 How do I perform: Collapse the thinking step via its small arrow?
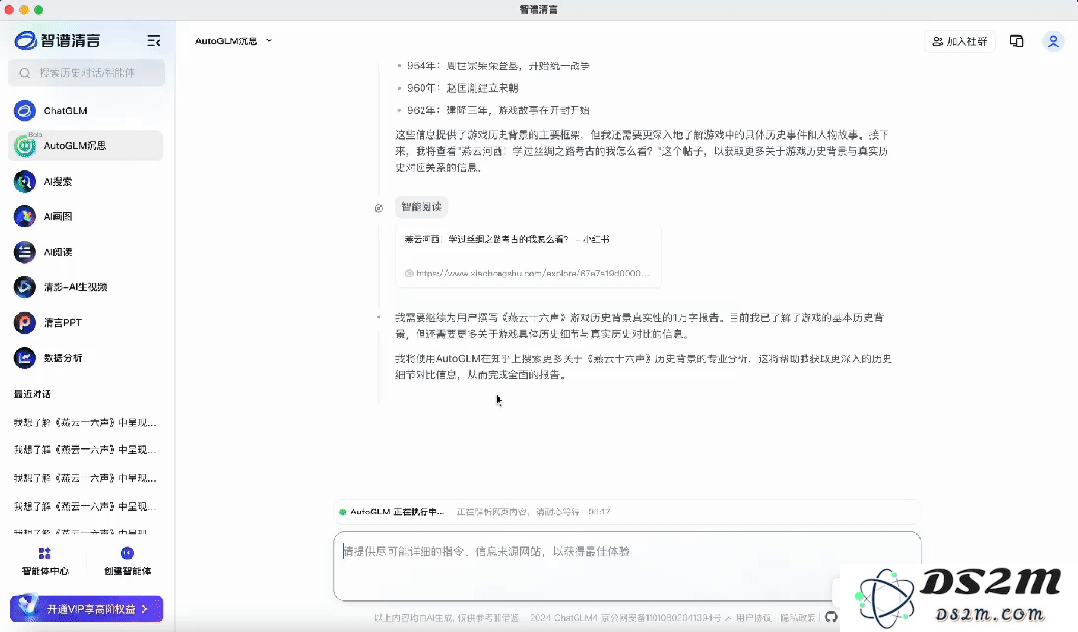(x=379, y=317)
